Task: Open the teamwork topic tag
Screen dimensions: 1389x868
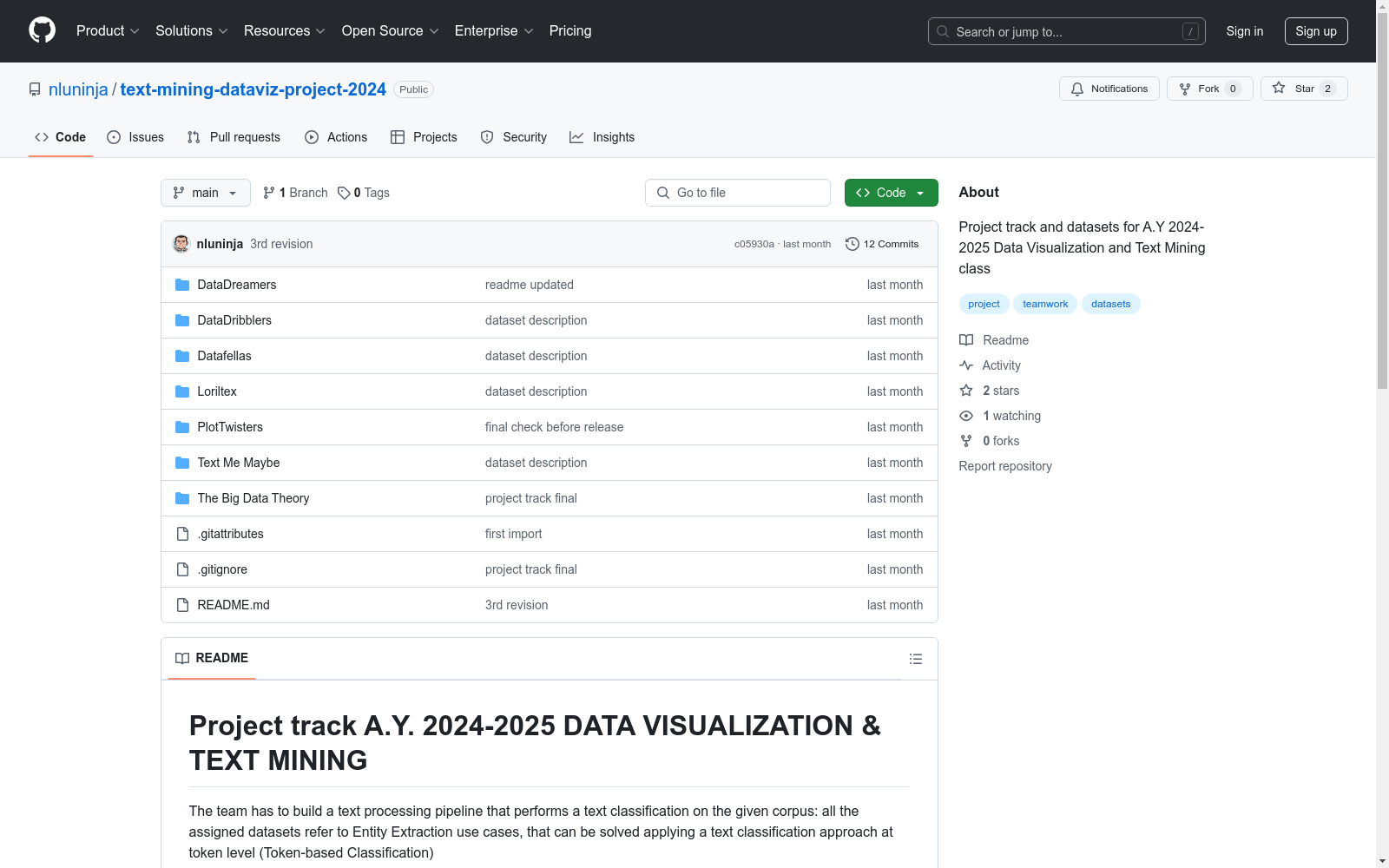Action: (1045, 304)
